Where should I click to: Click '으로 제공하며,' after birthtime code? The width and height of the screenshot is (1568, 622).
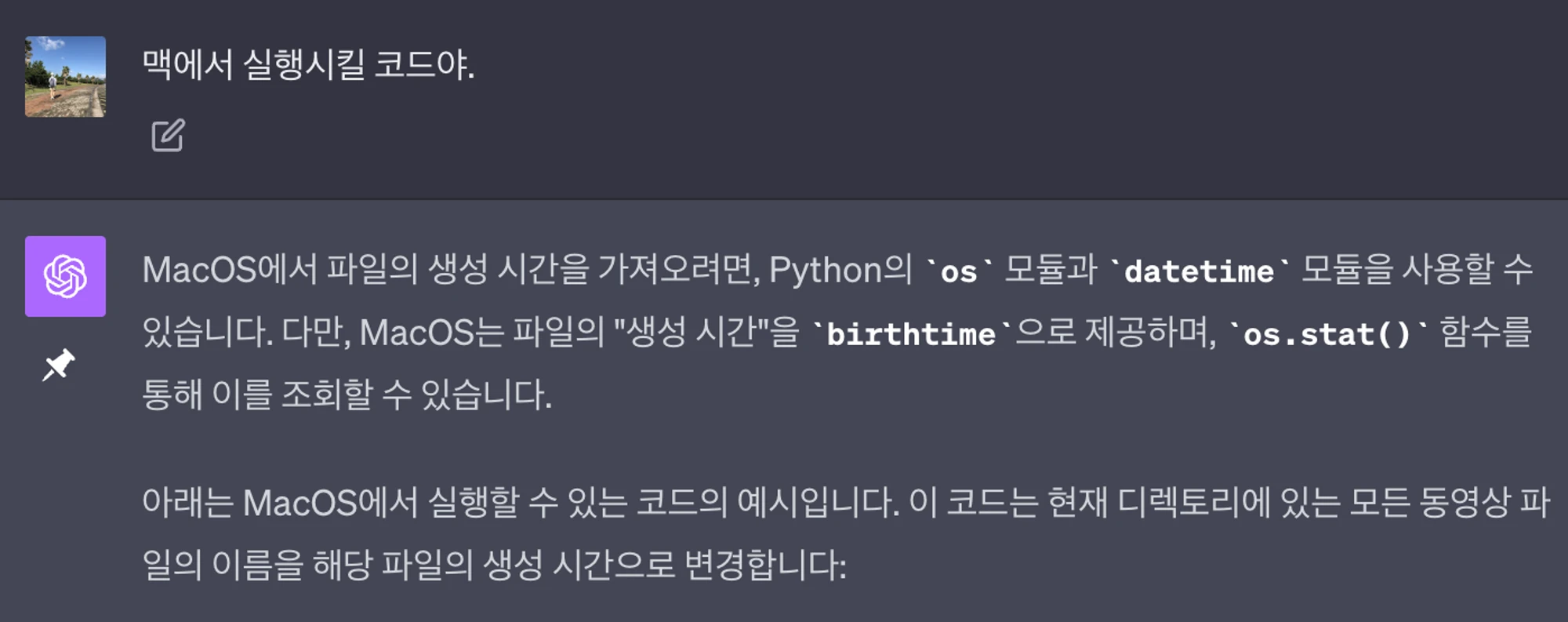pos(1116,333)
